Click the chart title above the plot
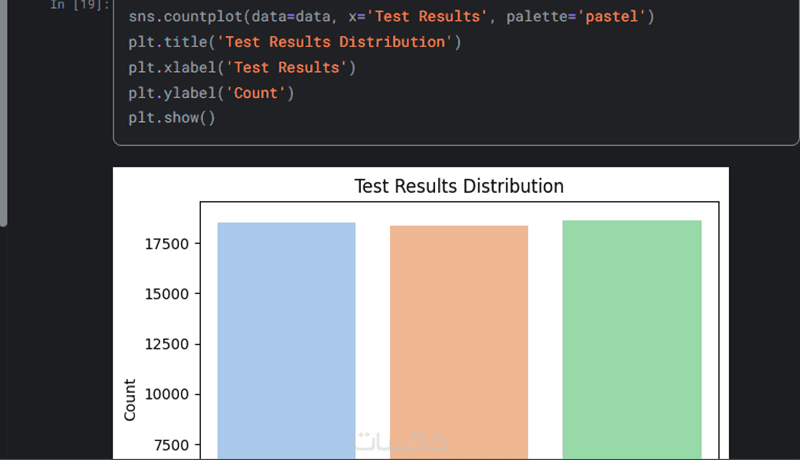Viewport: 800px width, 460px height. [x=459, y=187]
